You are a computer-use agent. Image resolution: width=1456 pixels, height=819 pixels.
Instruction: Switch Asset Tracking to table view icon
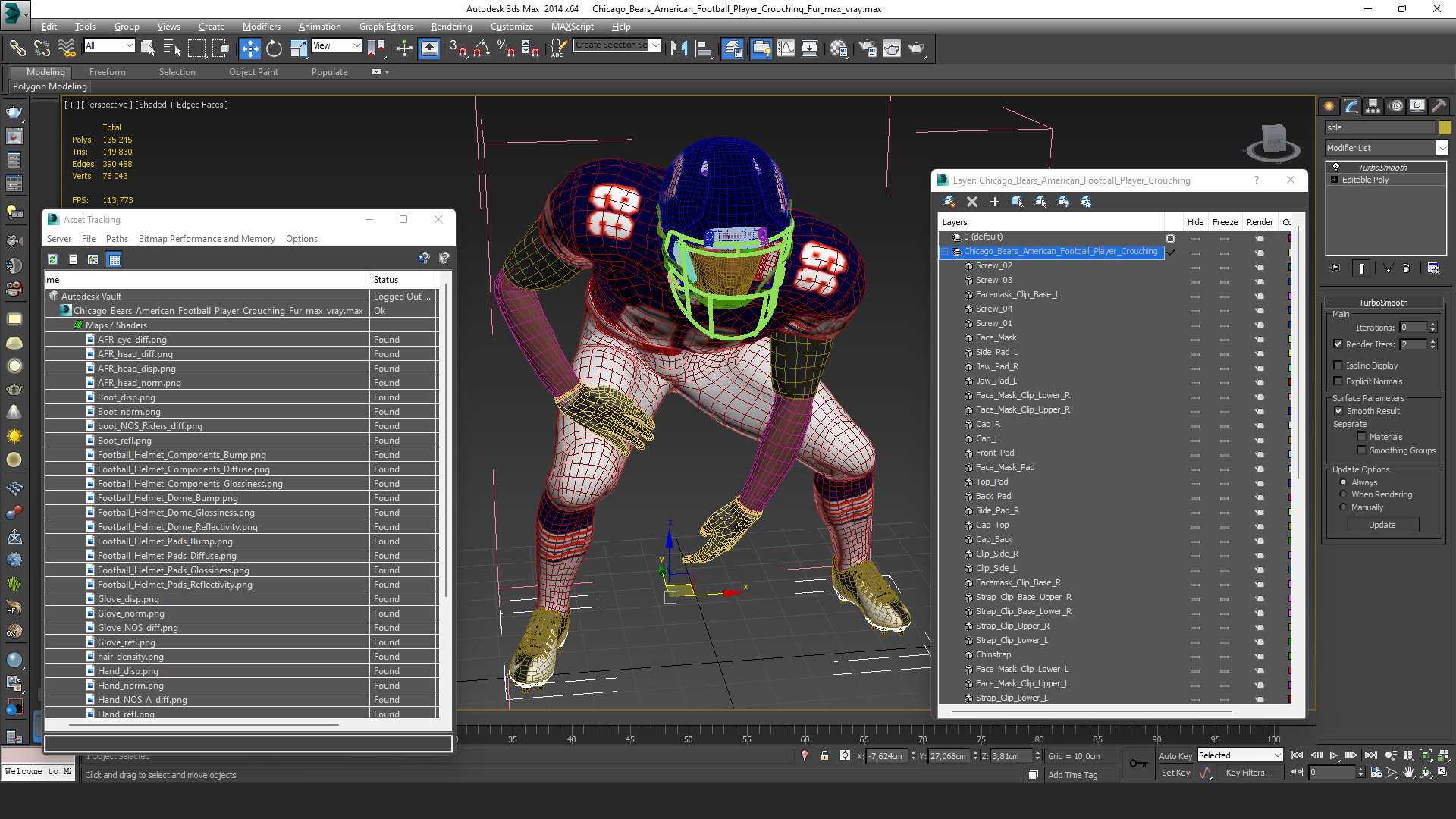coord(115,259)
